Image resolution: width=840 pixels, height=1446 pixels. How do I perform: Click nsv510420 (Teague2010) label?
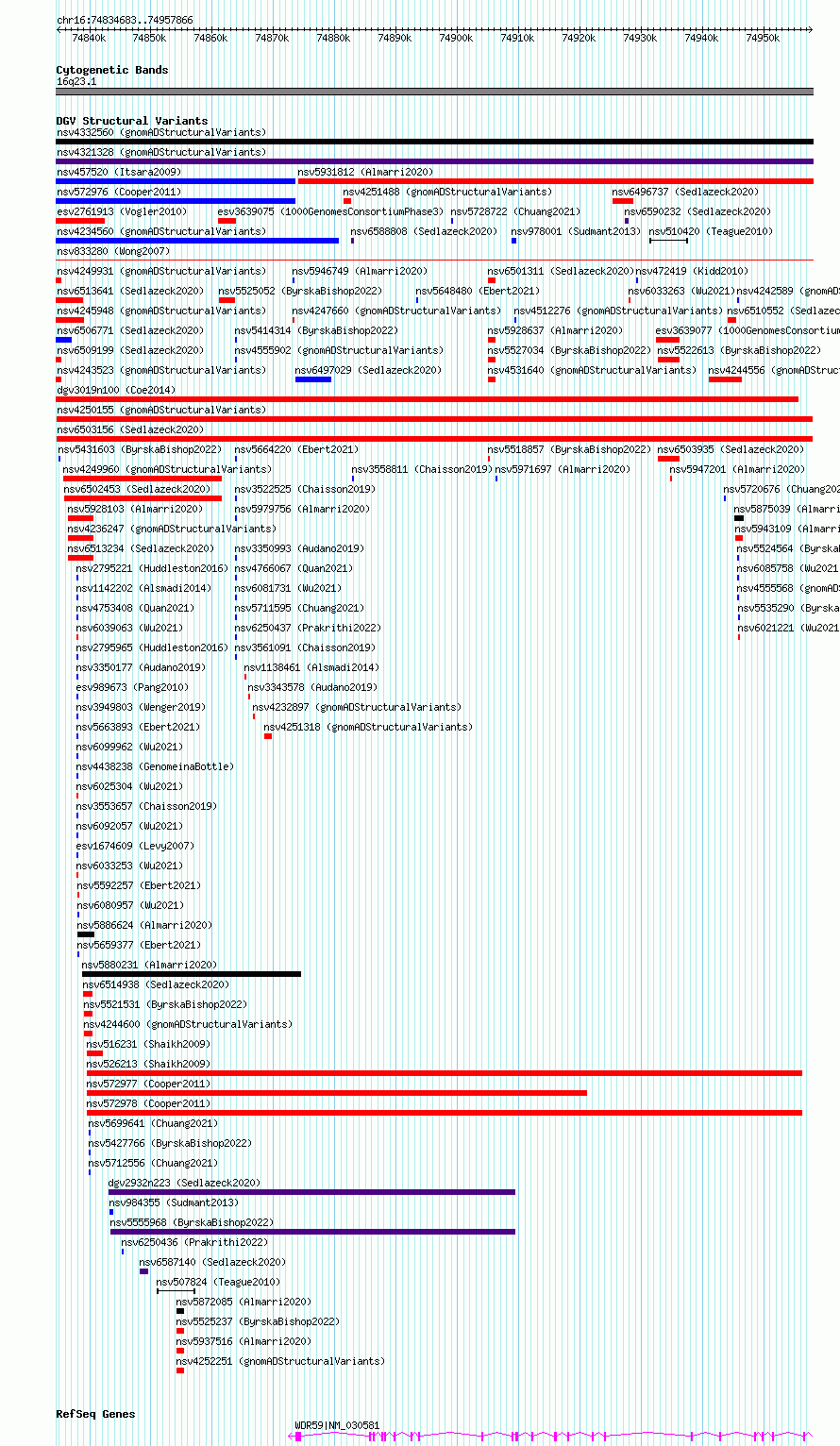pos(711,231)
